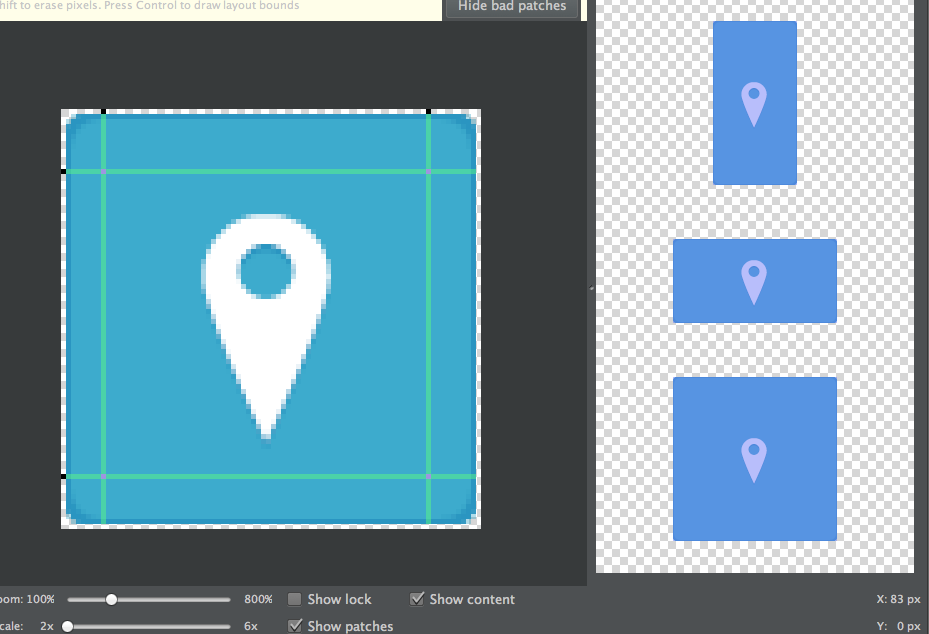The image size is (929, 634).
Task: Toggle the Show lock checkbox
Action: (294, 599)
